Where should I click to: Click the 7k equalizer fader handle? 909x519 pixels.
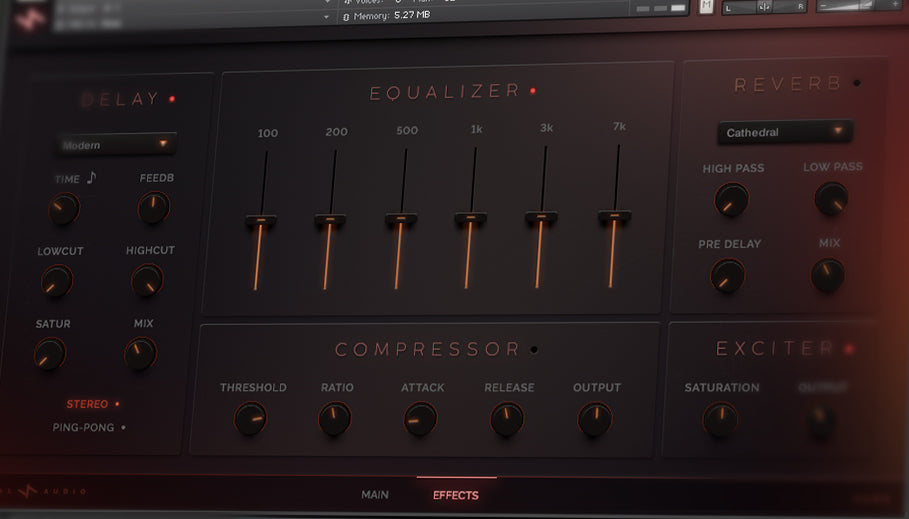click(615, 216)
